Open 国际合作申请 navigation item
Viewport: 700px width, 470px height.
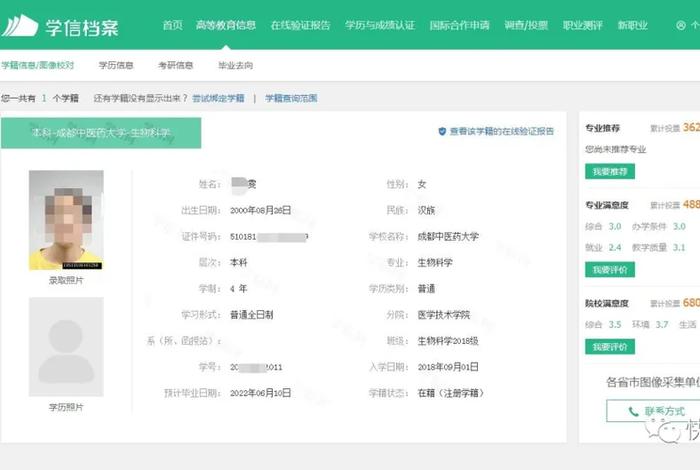pos(459,25)
